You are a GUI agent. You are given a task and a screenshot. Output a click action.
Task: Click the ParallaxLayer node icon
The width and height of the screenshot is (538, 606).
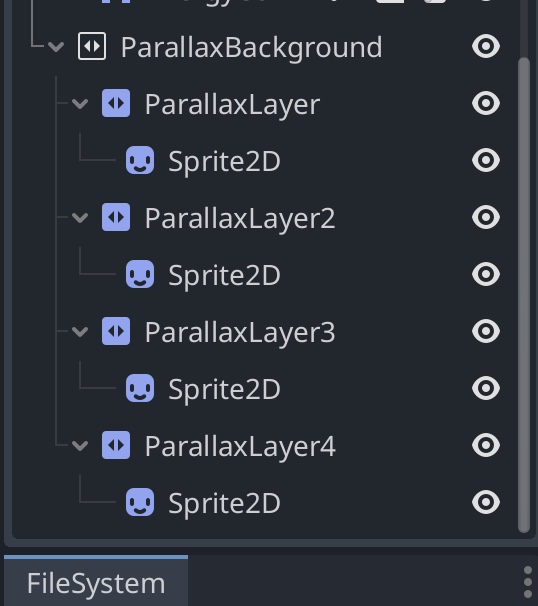coord(116,103)
